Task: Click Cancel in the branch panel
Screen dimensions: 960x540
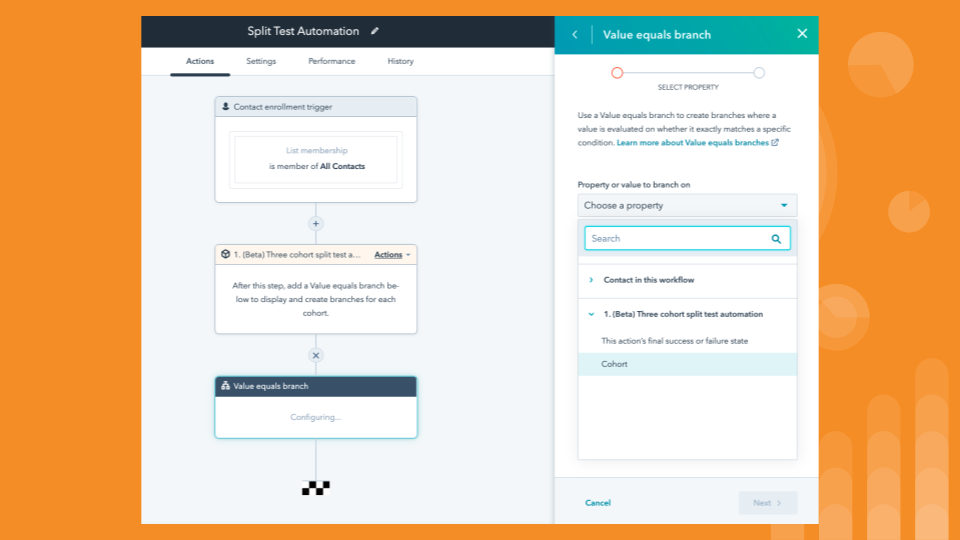Action: pyautogui.click(x=598, y=503)
